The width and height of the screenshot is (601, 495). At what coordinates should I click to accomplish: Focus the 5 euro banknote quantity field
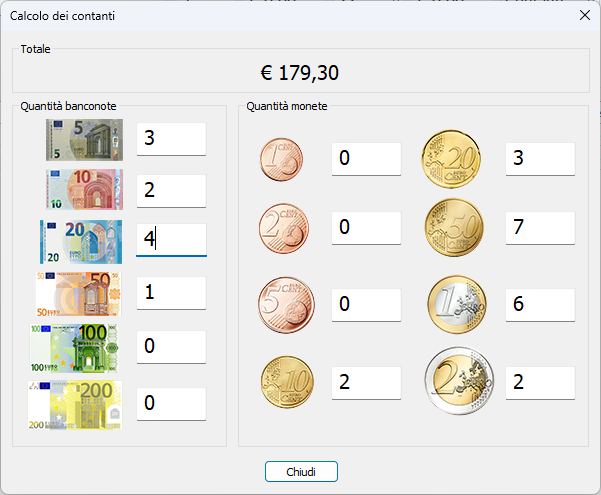(x=171, y=139)
